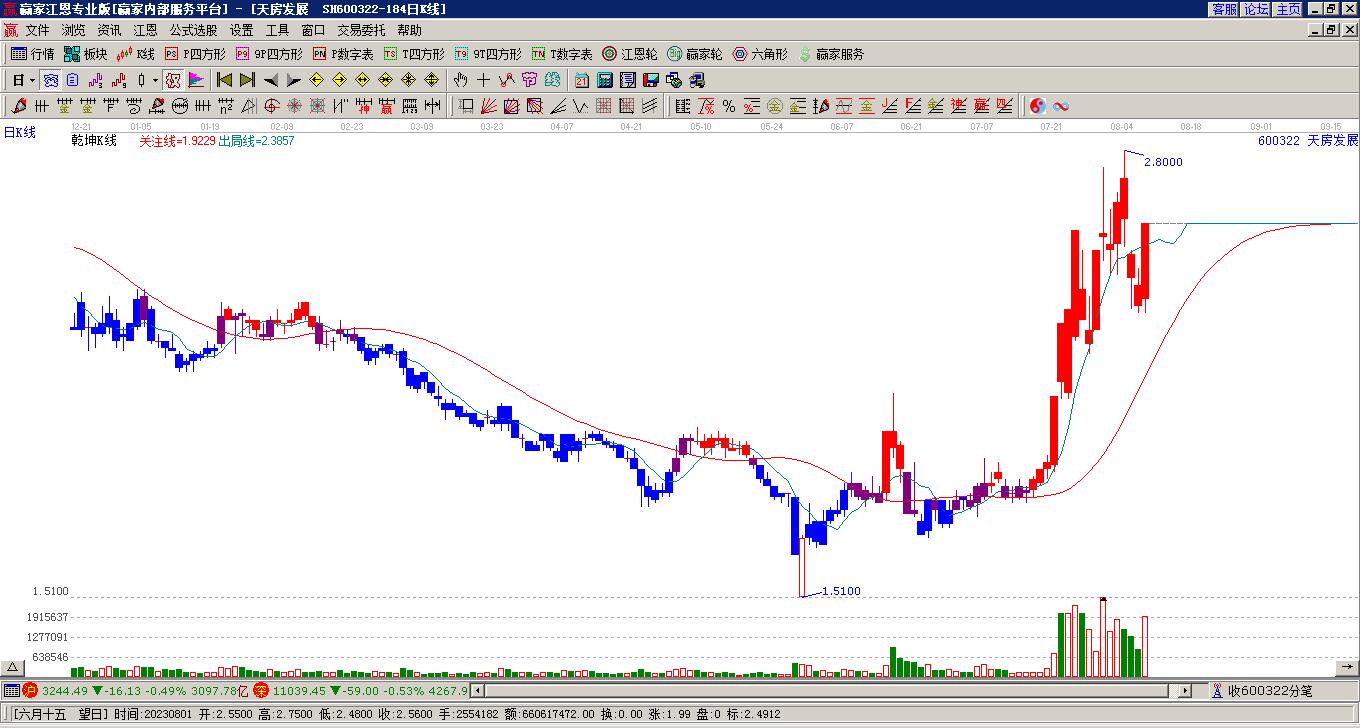
Task: Open the 资讯 menu
Action: 110,30
